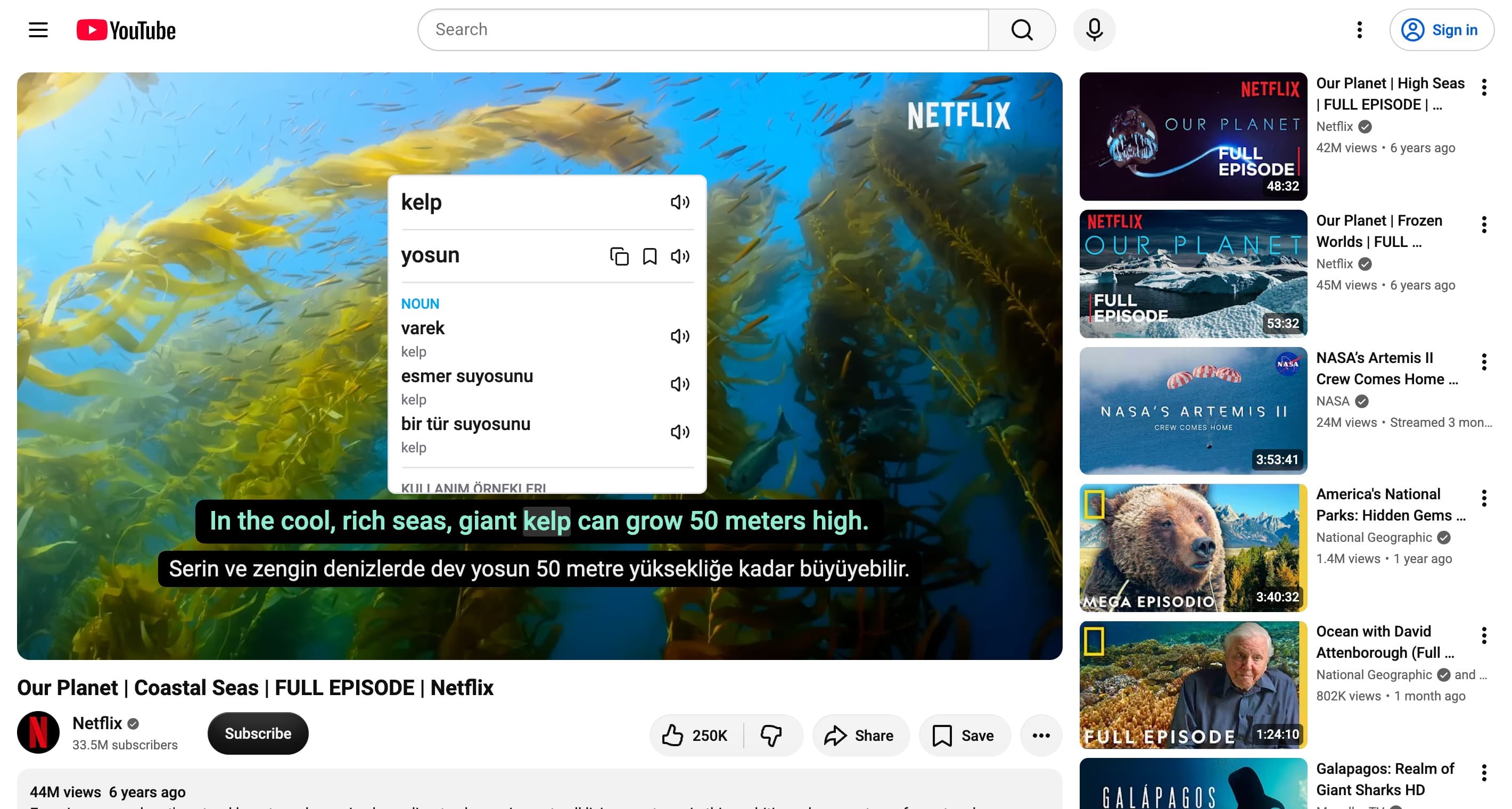Image resolution: width=1512 pixels, height=809 pixels.
Task: Save the video to a playlist
Action: pos(964,736)
